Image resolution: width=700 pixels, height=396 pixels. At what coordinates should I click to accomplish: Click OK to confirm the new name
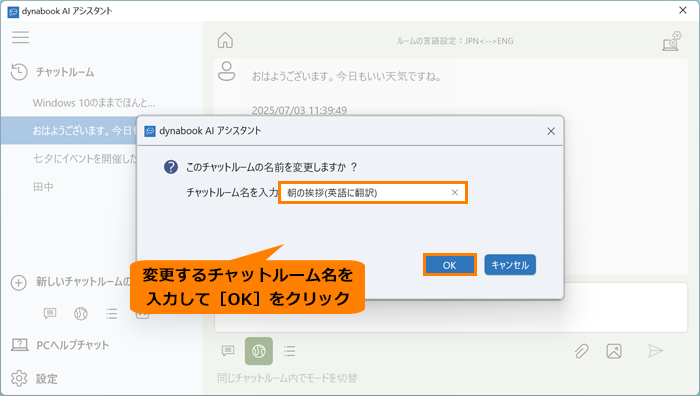[450, 265]
